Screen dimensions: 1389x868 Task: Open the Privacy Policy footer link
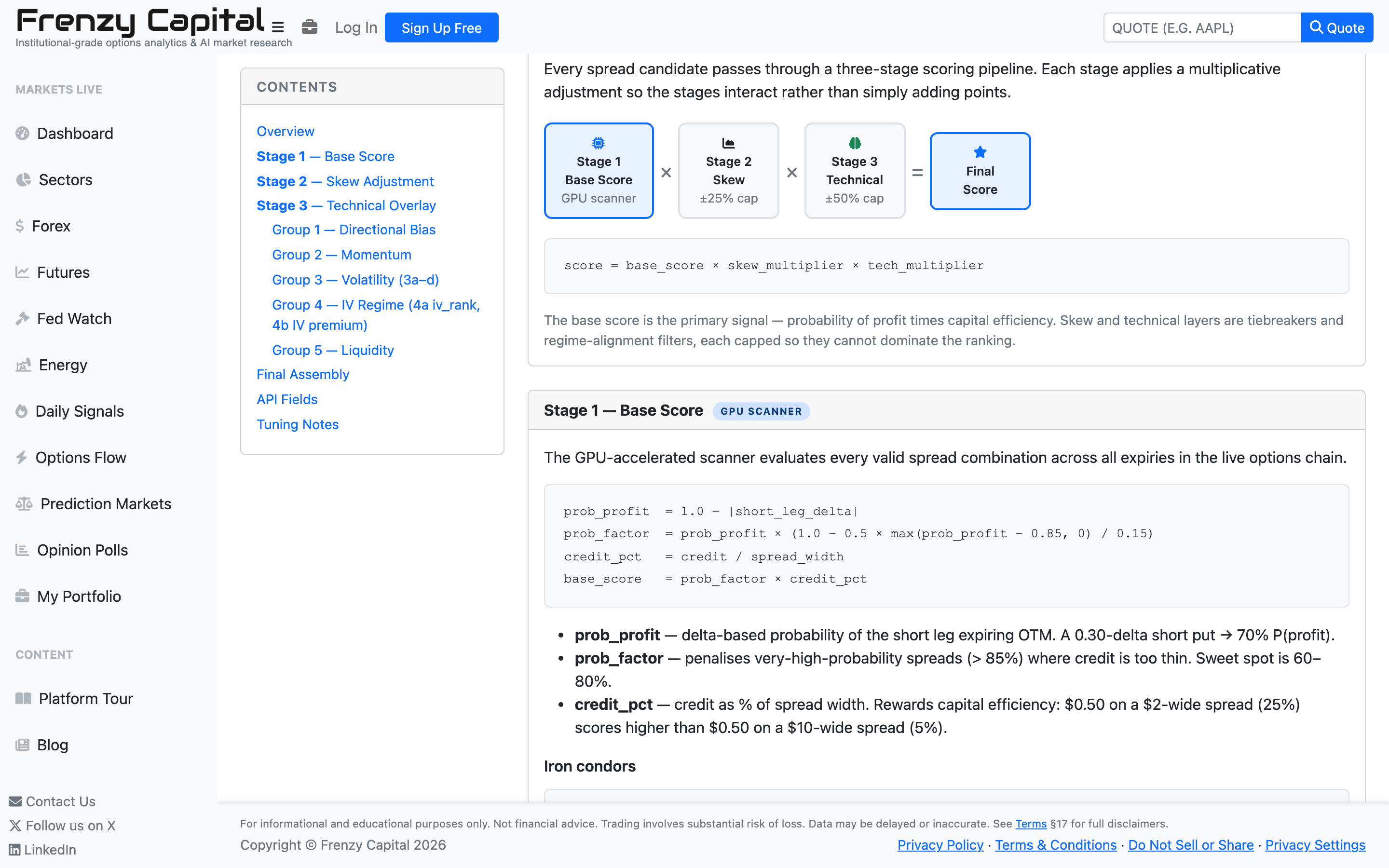coord(940,845)
